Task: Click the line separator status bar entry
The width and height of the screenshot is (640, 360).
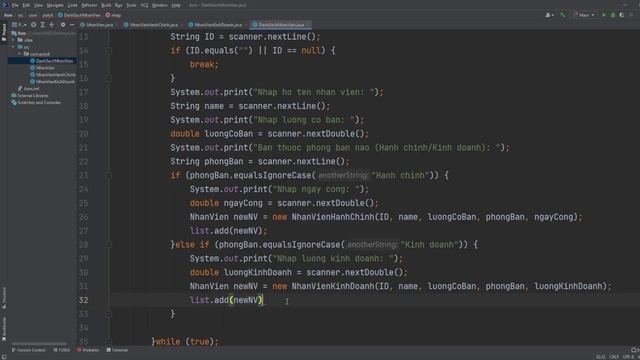Action: click(614, 357)
